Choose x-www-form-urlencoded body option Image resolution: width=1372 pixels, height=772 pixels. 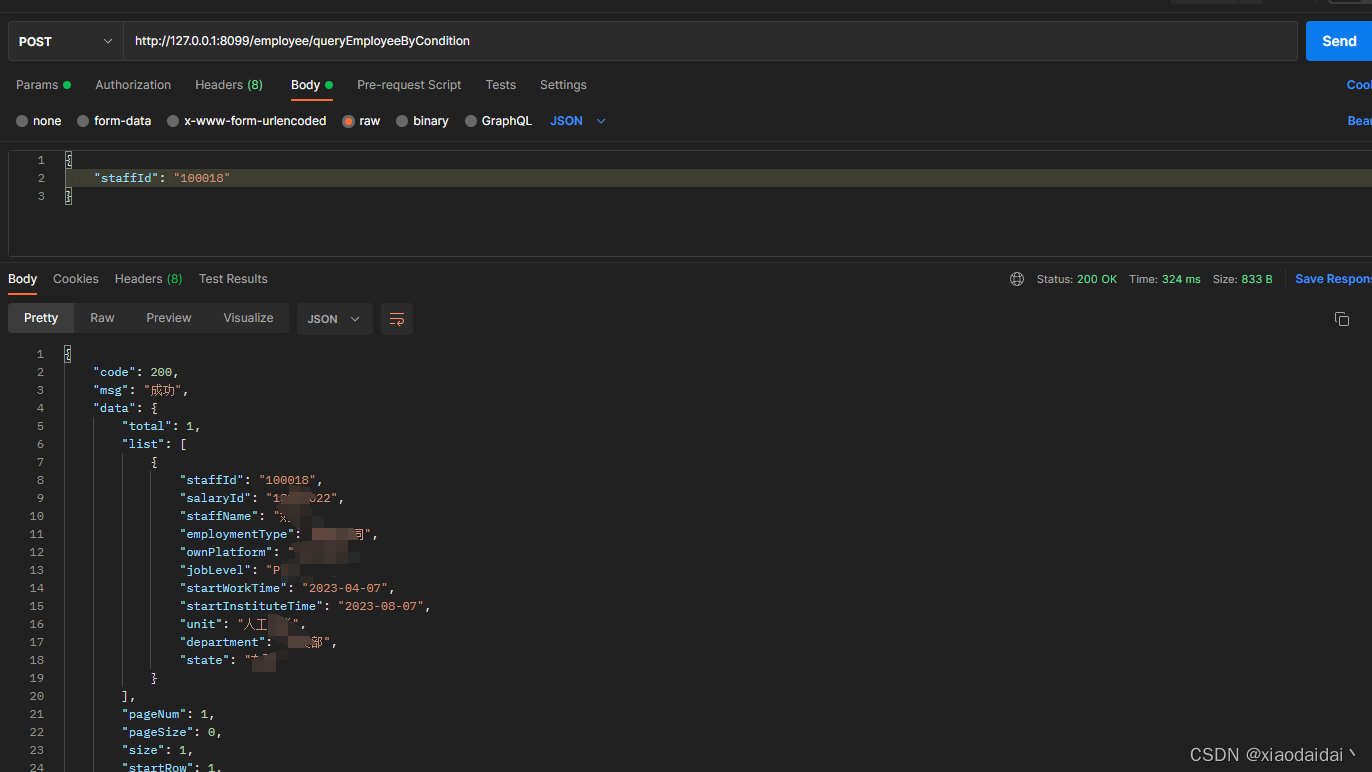tap(173, 121)
